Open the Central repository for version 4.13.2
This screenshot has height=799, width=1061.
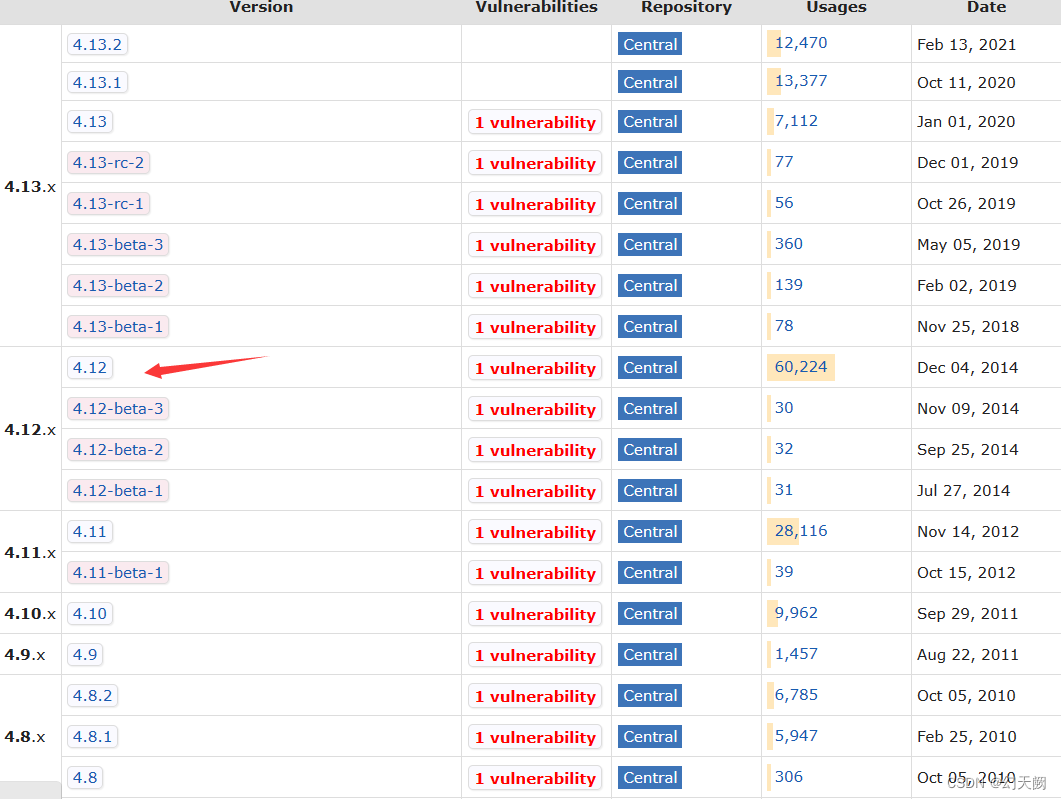(x=649, y=44)
